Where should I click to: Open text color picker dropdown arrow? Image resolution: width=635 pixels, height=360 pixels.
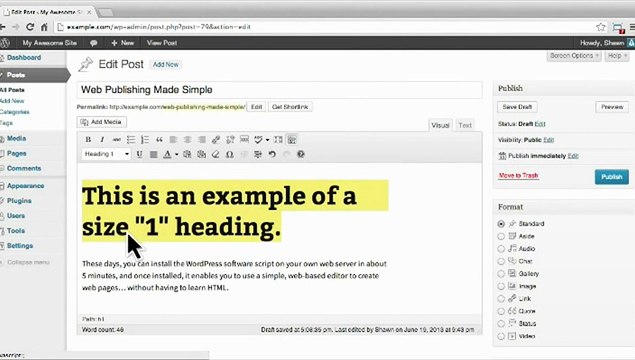(177, 155)
